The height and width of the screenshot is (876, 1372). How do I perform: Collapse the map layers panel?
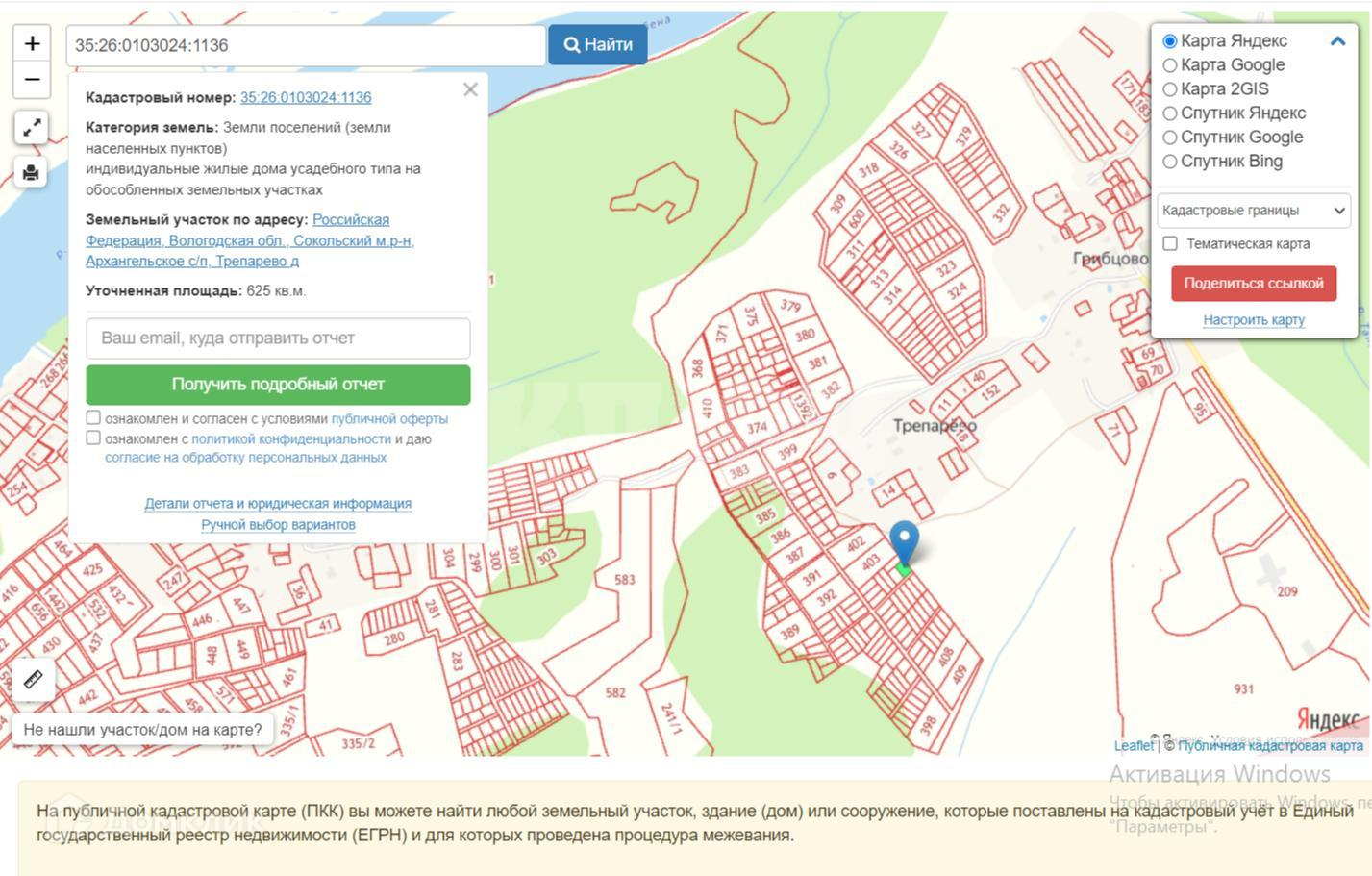(1336, 41)
